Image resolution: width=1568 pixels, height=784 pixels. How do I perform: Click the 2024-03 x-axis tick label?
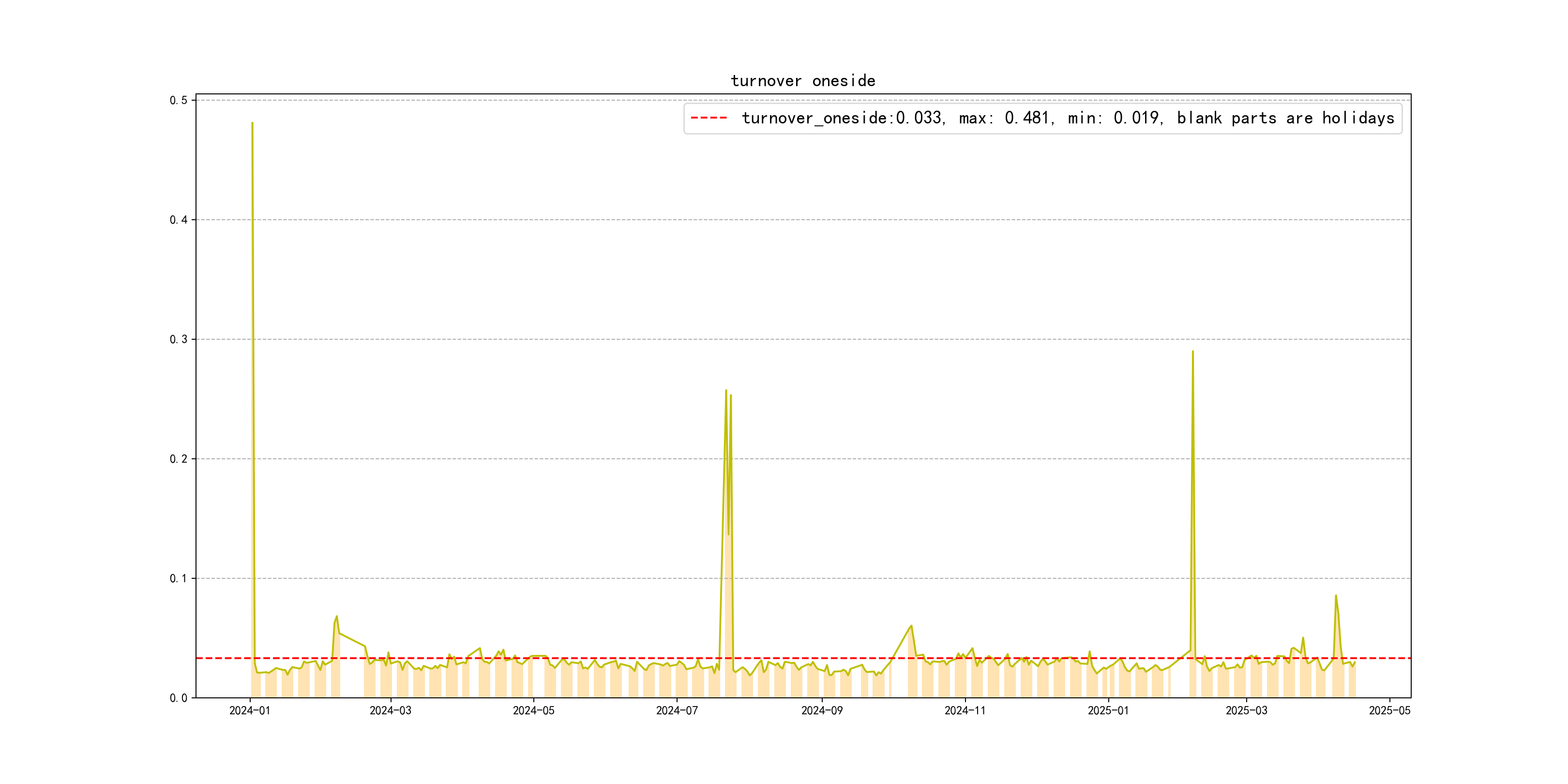(390, 710)
